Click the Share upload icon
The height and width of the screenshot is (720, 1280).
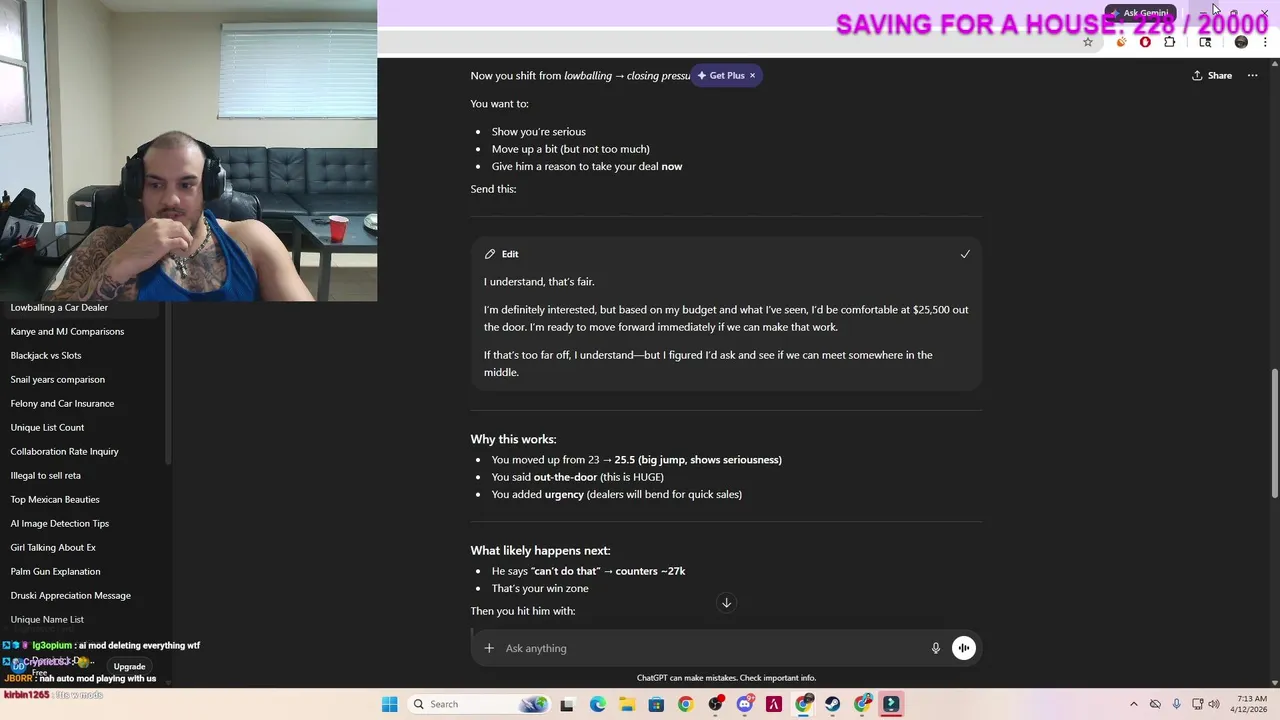(x=1197, y=76)
